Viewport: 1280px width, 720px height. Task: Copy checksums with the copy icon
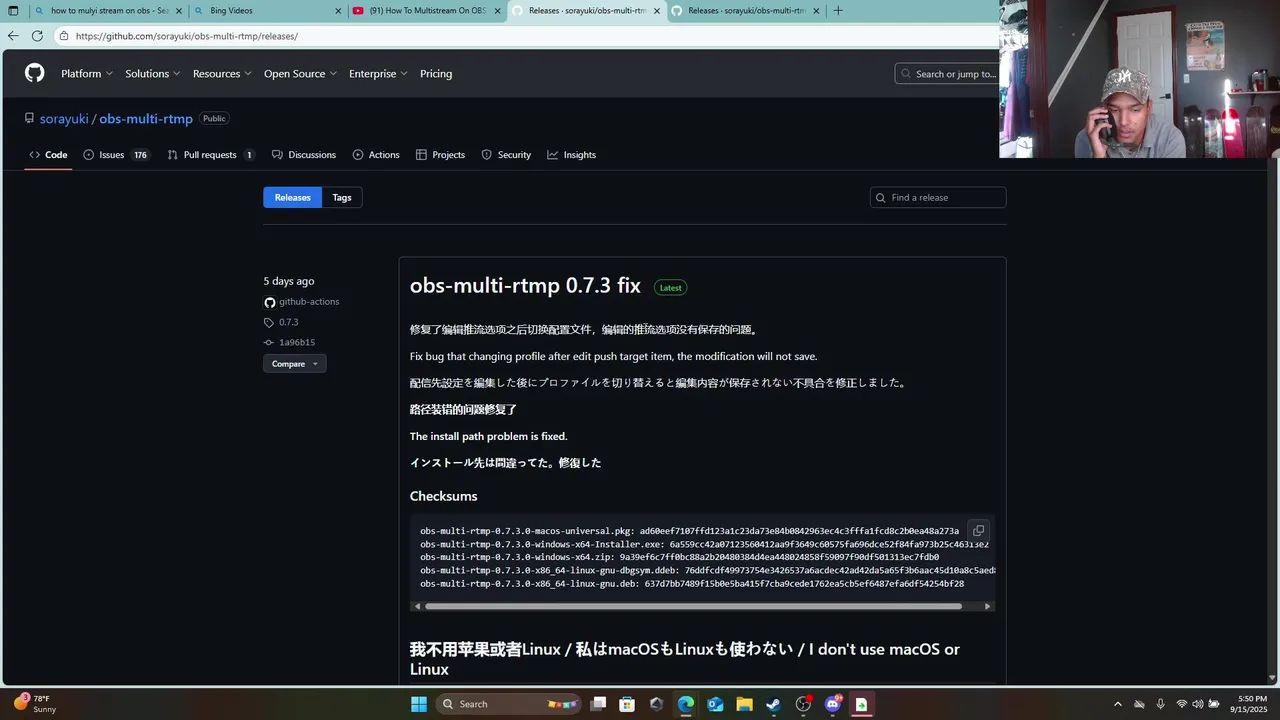tap(978, 531)
